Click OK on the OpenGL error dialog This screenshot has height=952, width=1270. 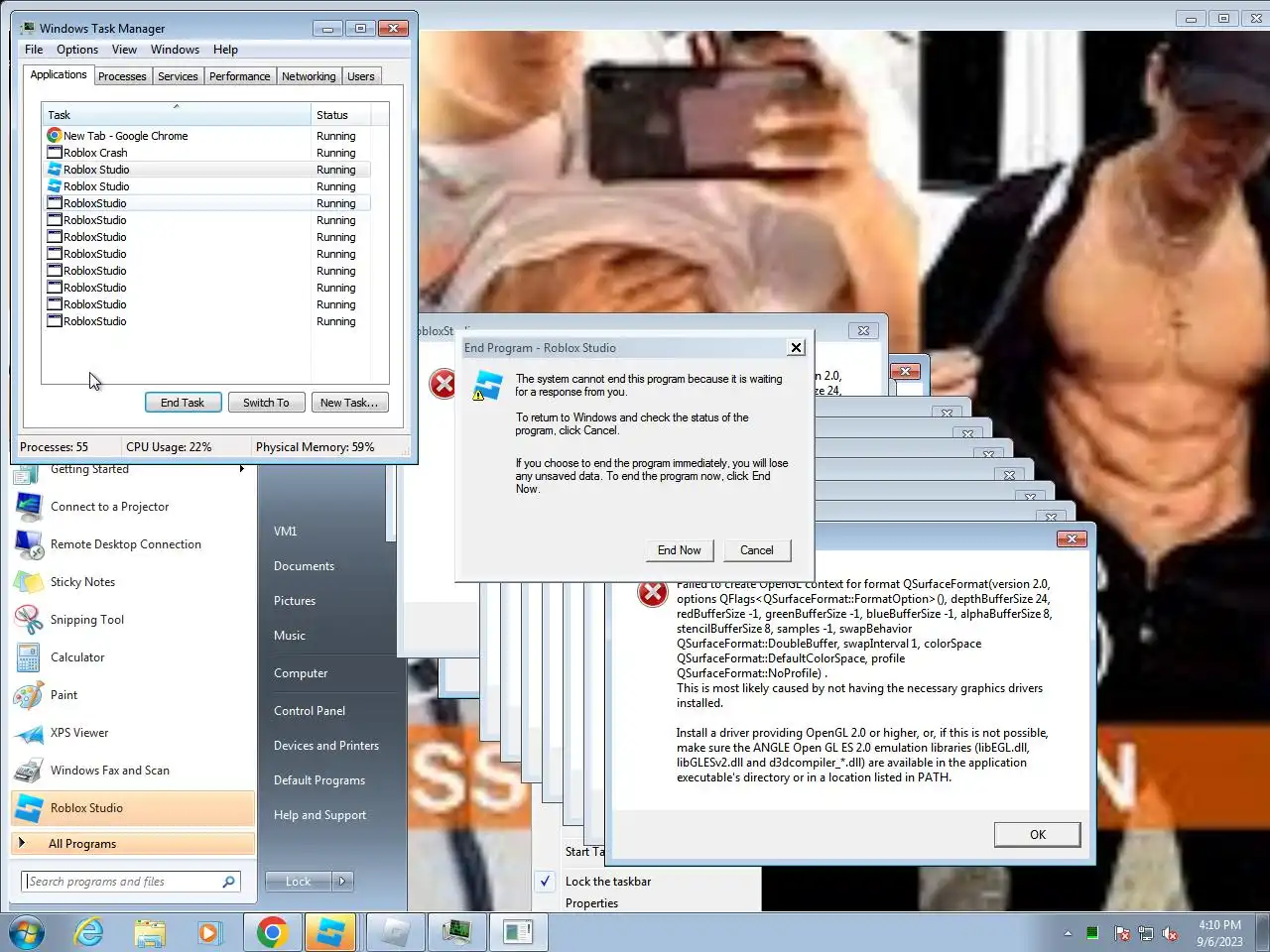click(1038, 834)
